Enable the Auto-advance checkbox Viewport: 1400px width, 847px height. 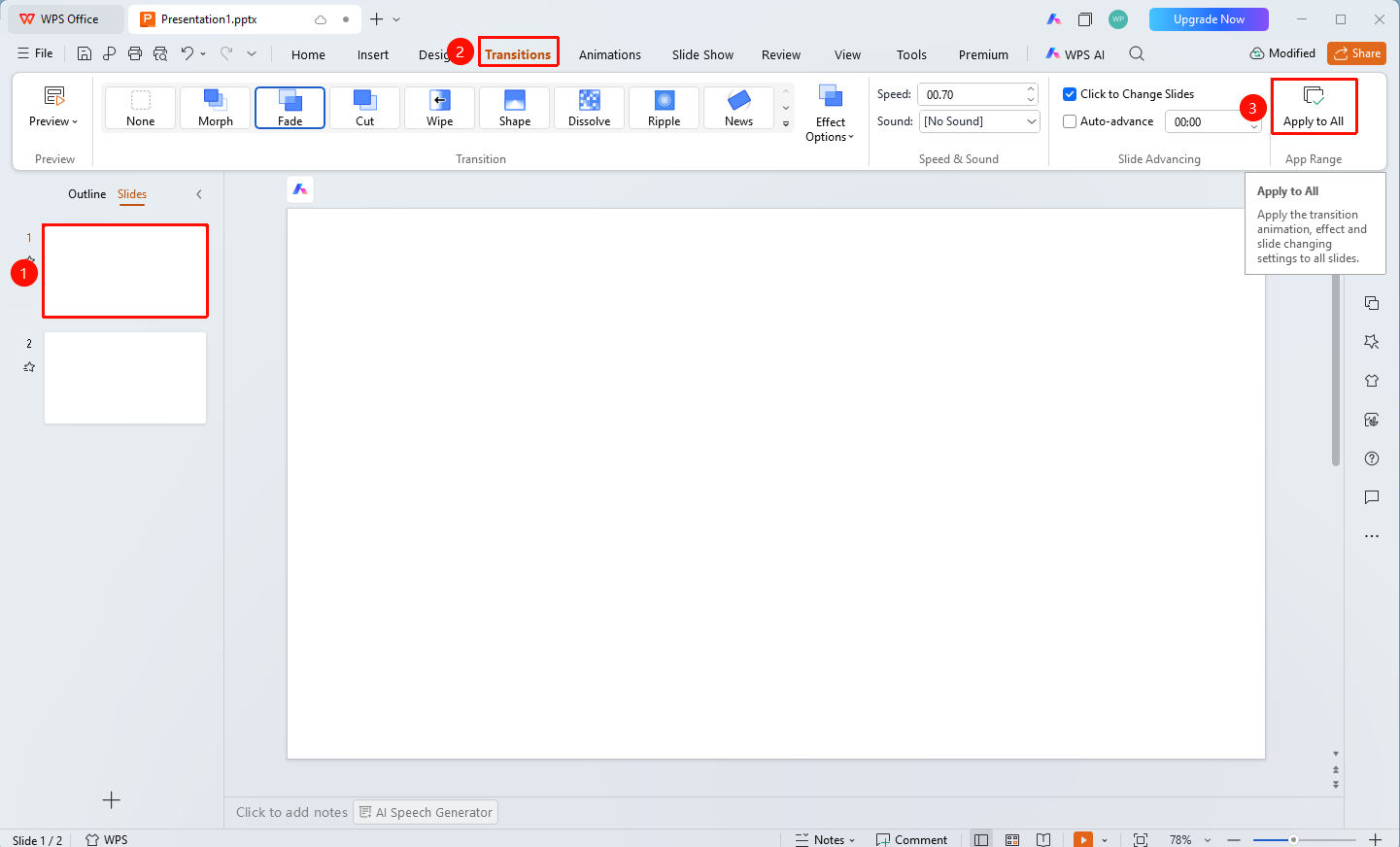pos(1070,121)
